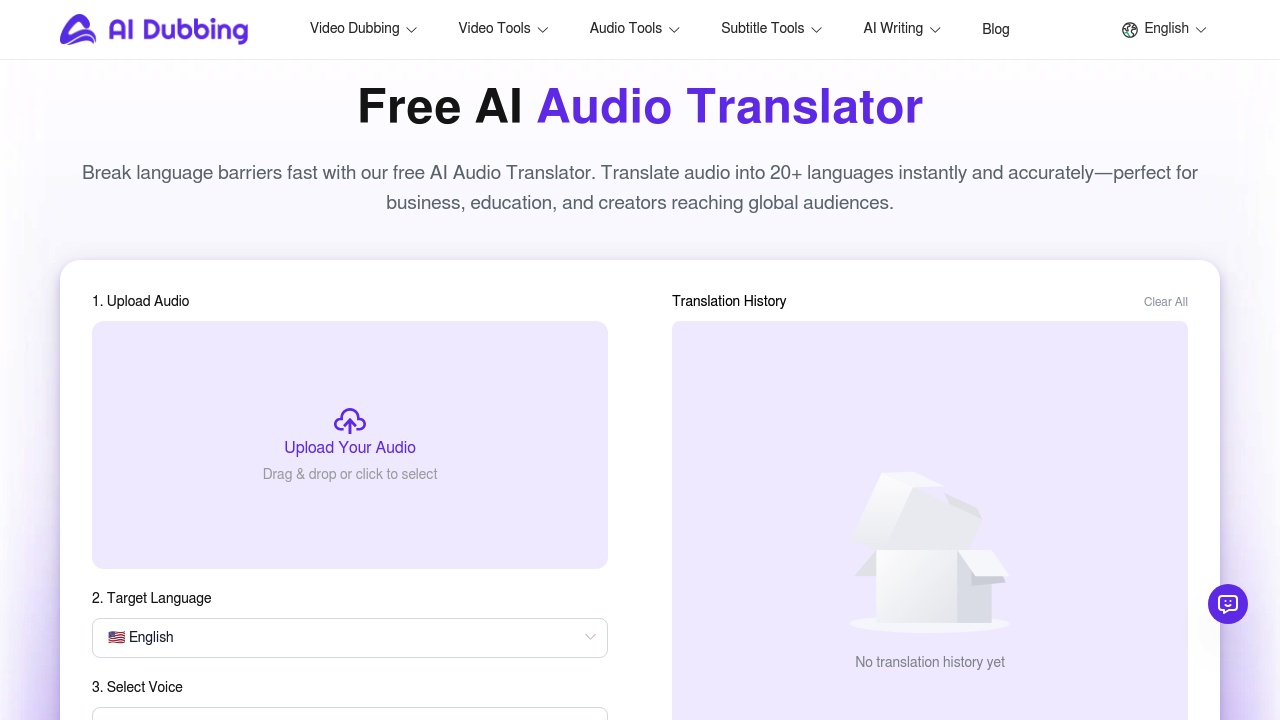The width and height of the screenshot is (1280, 720).
Task: Open the chat support bubble icon
Action: pos(1228,604)
